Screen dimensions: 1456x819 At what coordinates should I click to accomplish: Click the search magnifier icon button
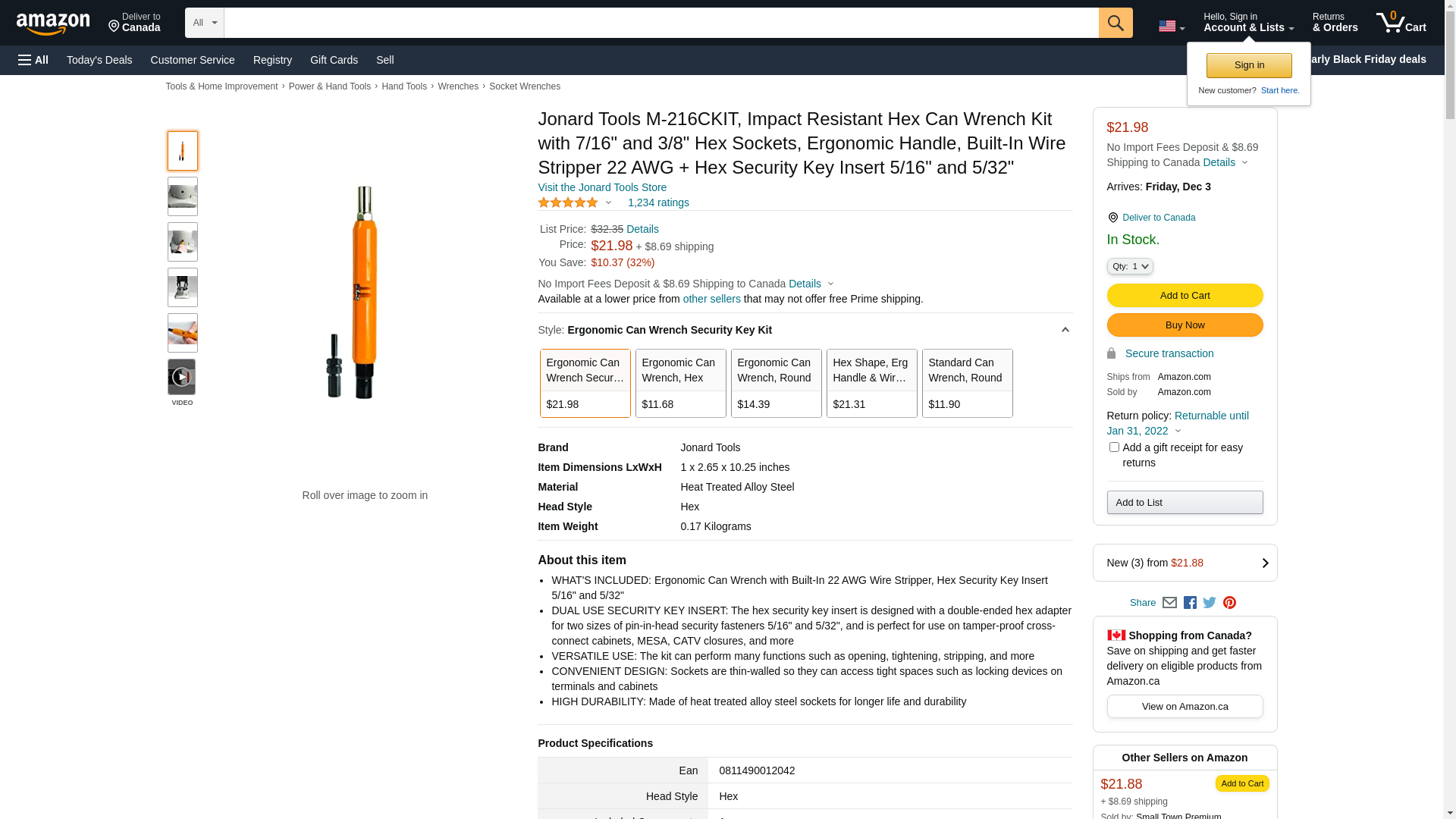1115,23
